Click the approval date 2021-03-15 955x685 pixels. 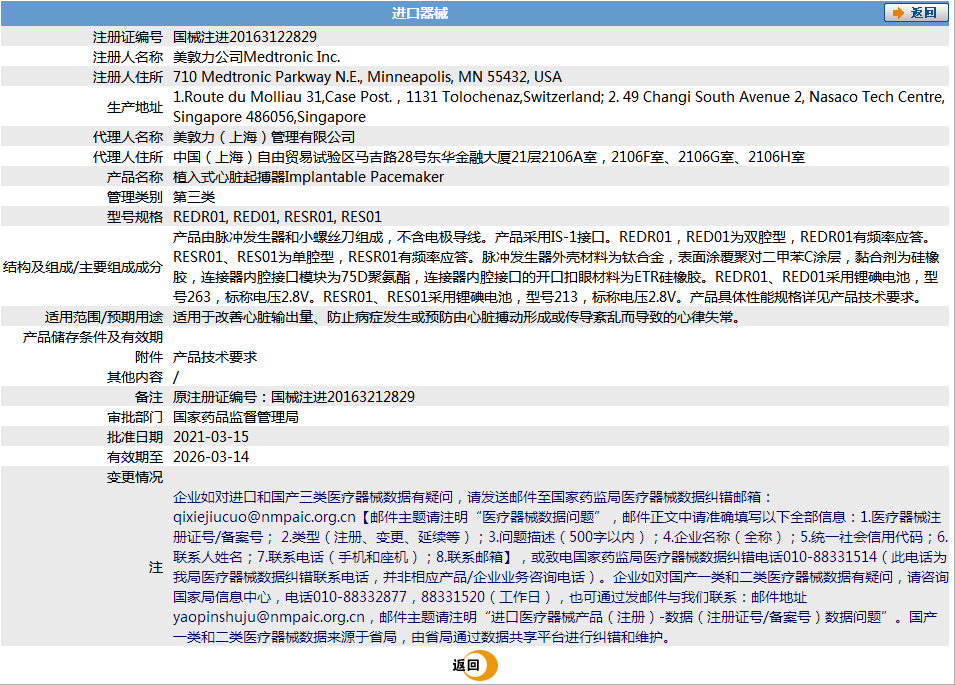pos(211,437)
